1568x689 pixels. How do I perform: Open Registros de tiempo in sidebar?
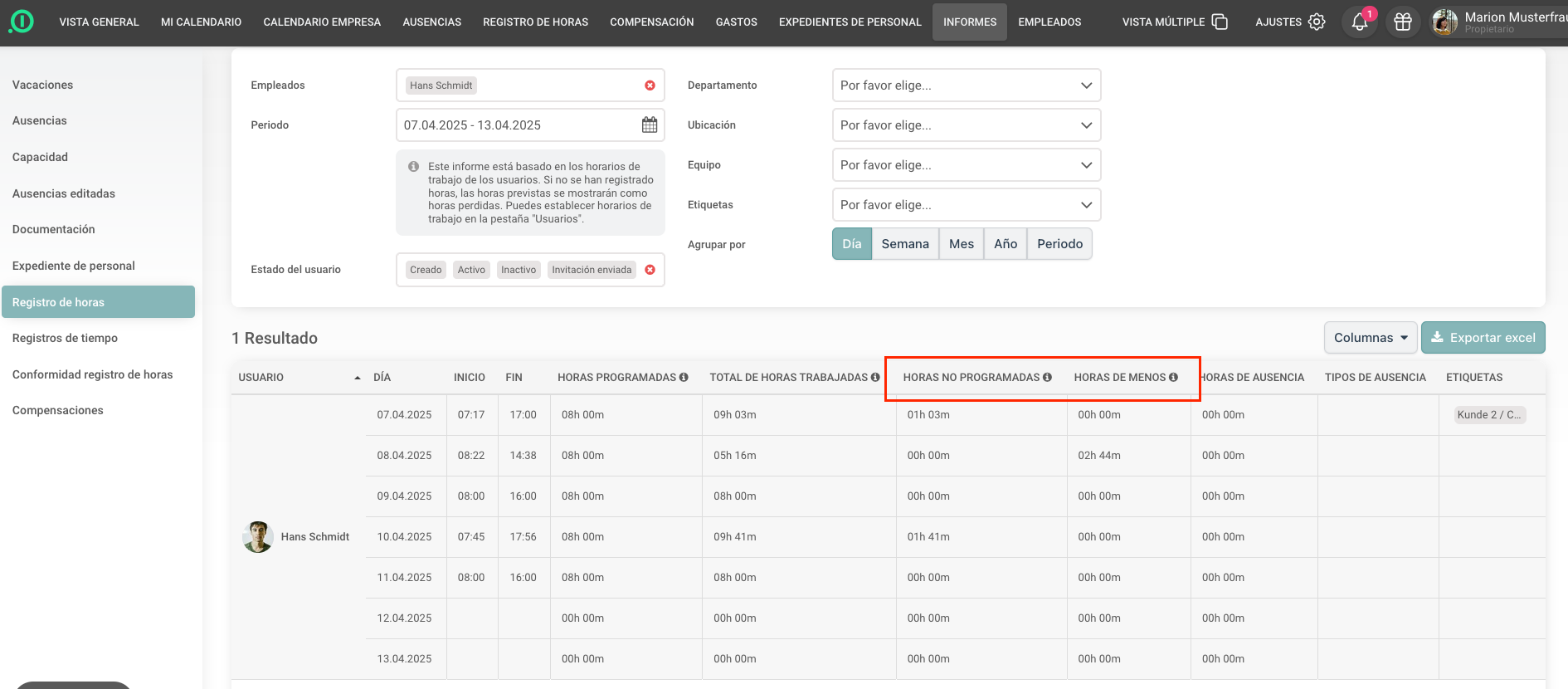pos(65,338)
